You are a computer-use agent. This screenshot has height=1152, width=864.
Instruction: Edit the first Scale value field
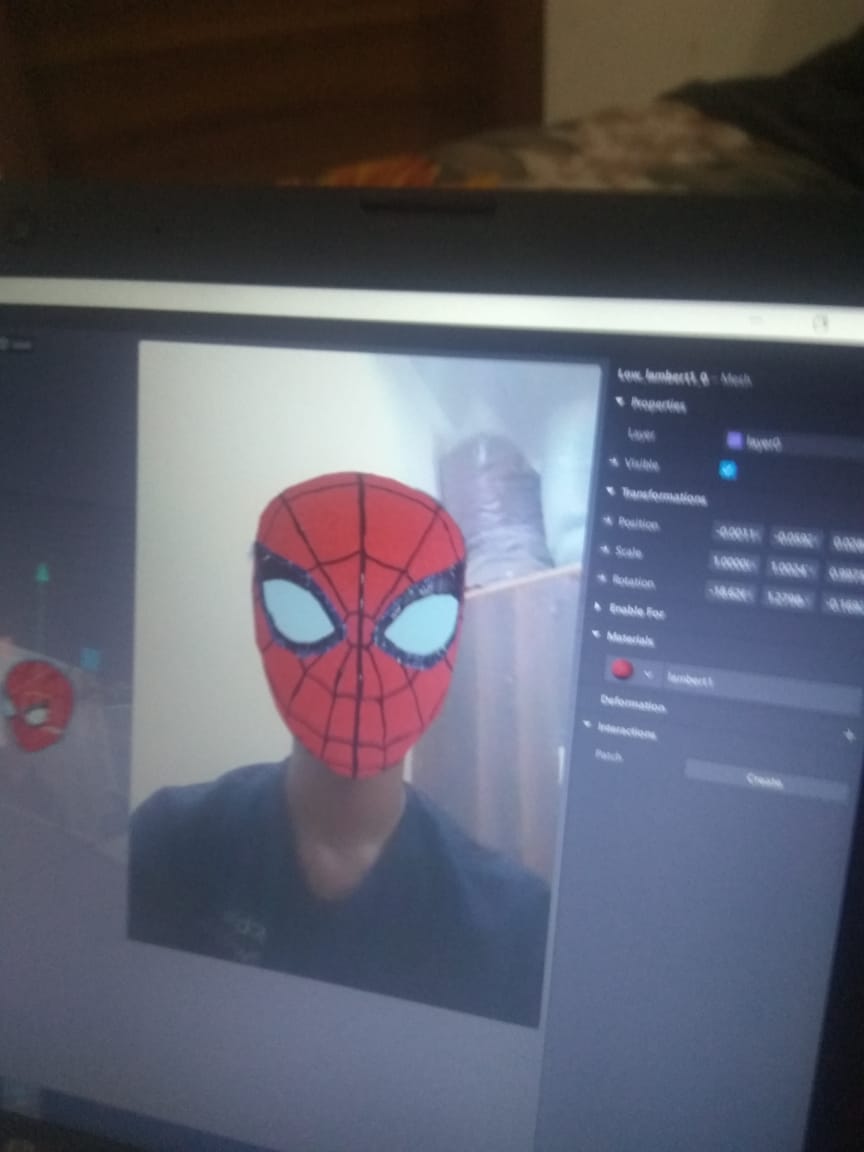pyautogui.click(x=735, y=564)
